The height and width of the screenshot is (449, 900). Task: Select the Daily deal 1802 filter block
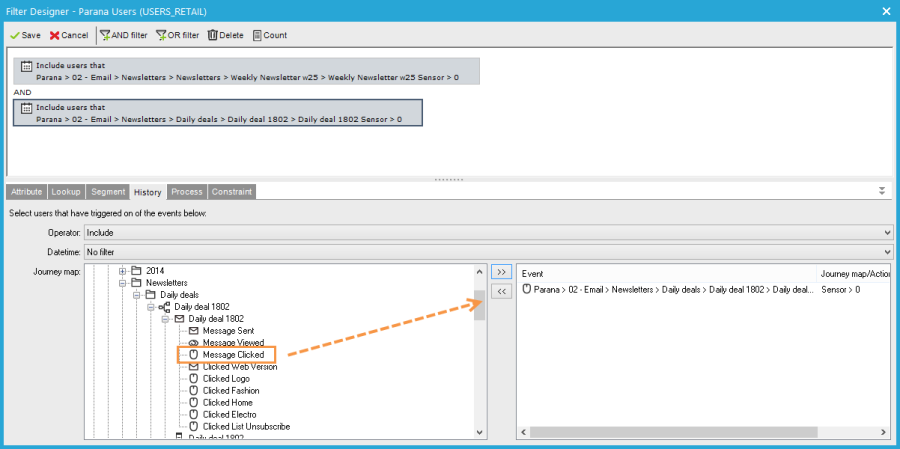pos(218,112)
